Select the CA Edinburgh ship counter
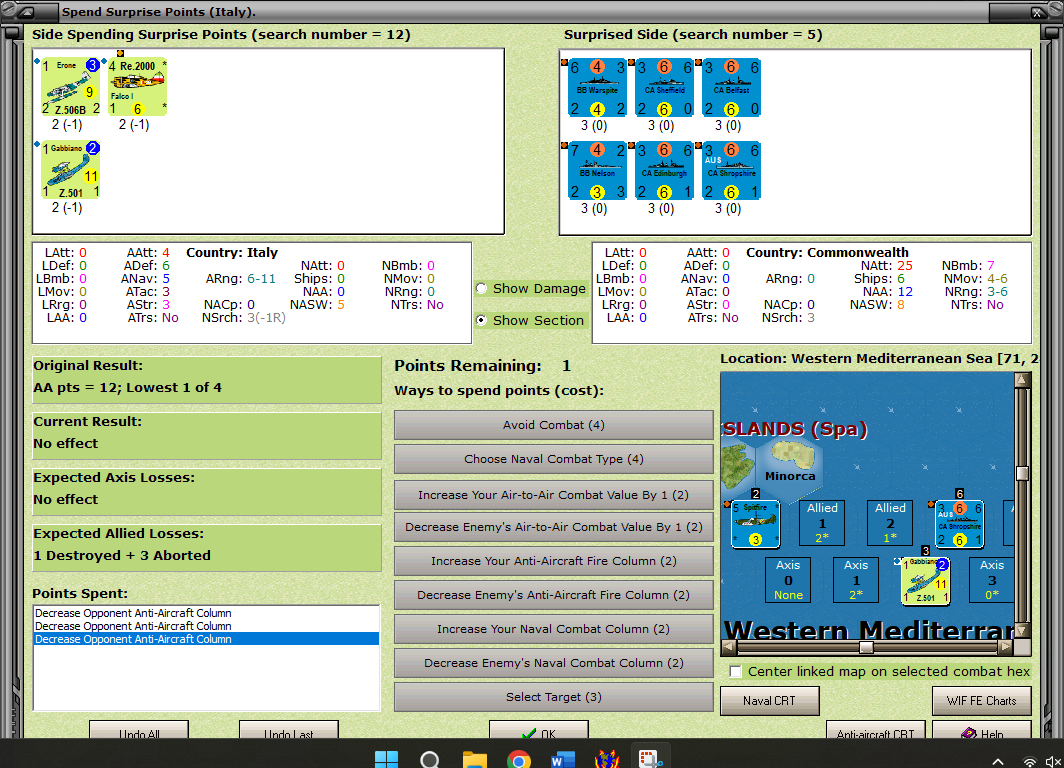The height and width of the screenshot is (768, 1064). click(x=664, y=170)
